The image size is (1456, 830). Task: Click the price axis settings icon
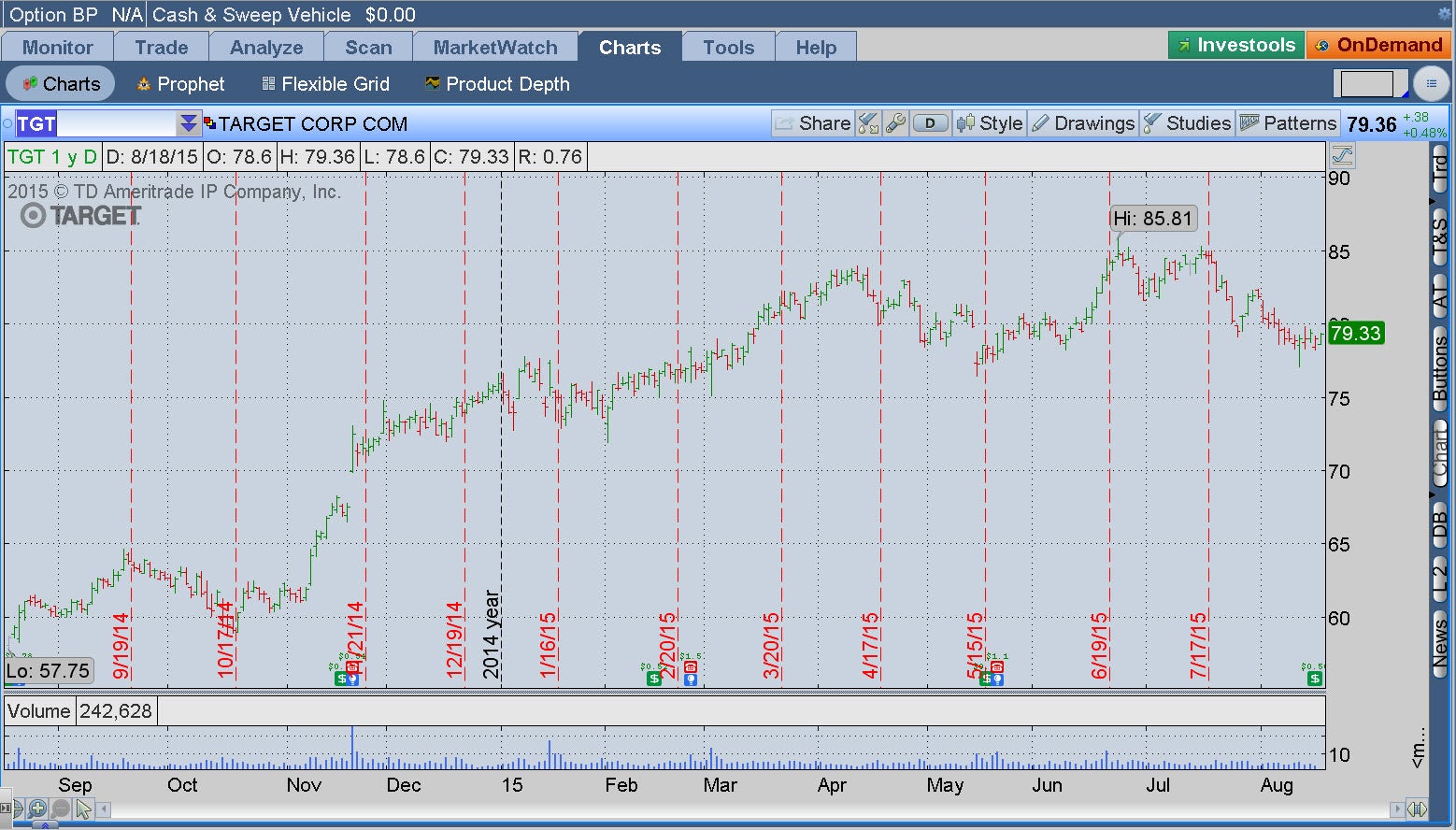click(1342, 156)
